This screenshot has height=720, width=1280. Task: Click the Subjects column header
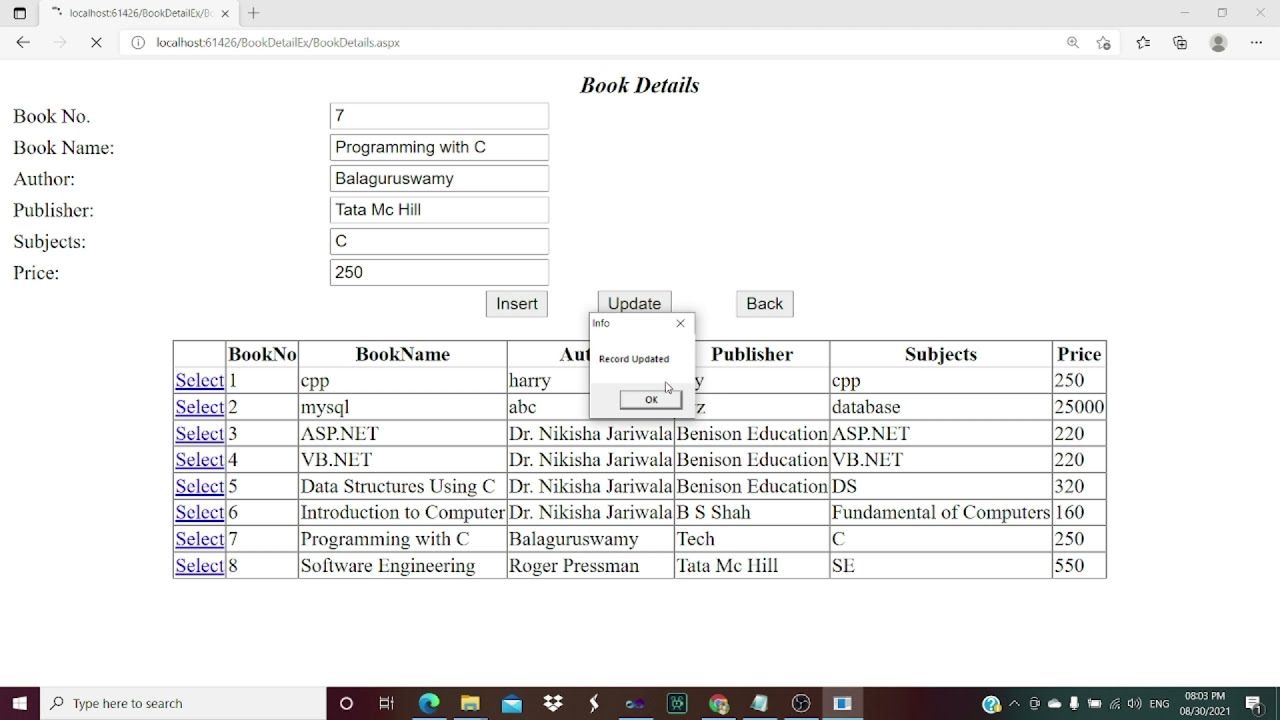[940, 355]
